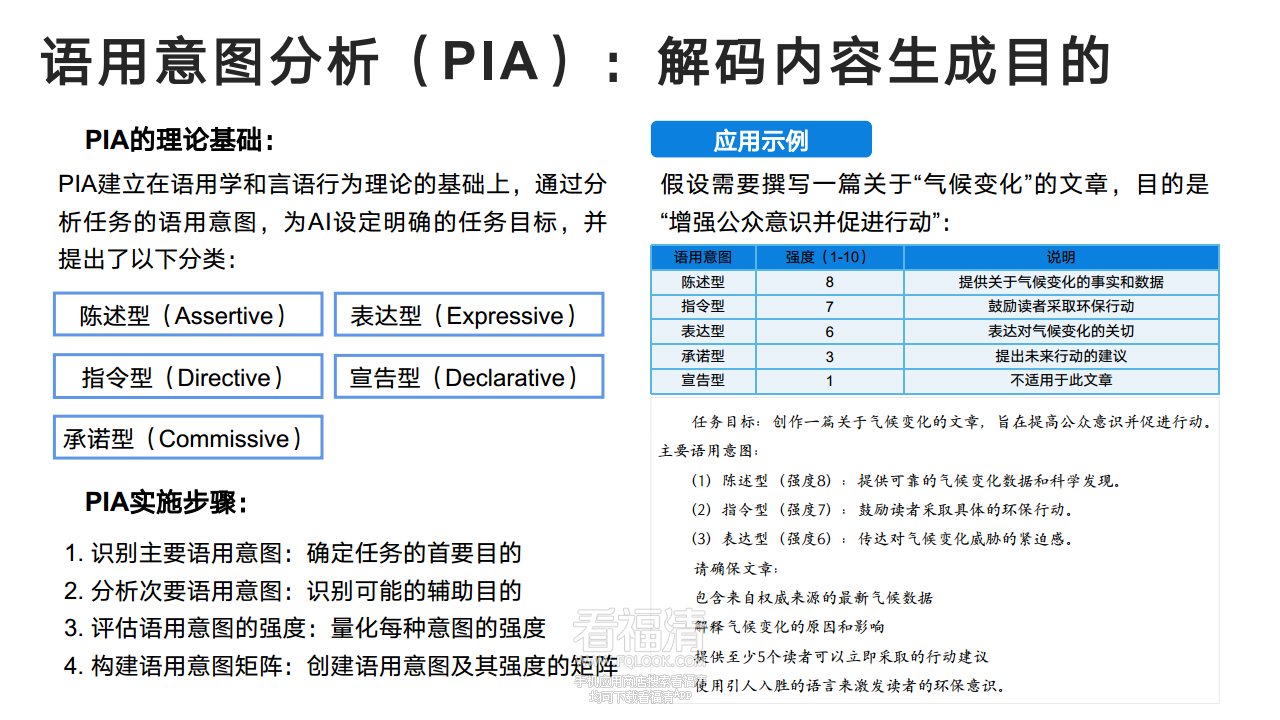Image resolution: width=1280 pixels, height=720 pixels.
Task: Select the 宣告型 row showing strength 1
Action: click(x=703, y=381)
